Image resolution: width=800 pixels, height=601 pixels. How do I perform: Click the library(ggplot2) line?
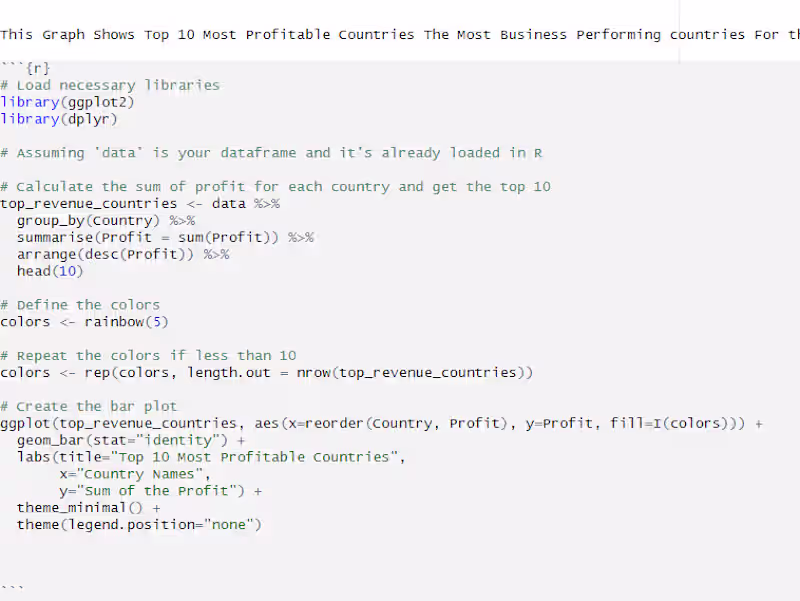(67, 102)
